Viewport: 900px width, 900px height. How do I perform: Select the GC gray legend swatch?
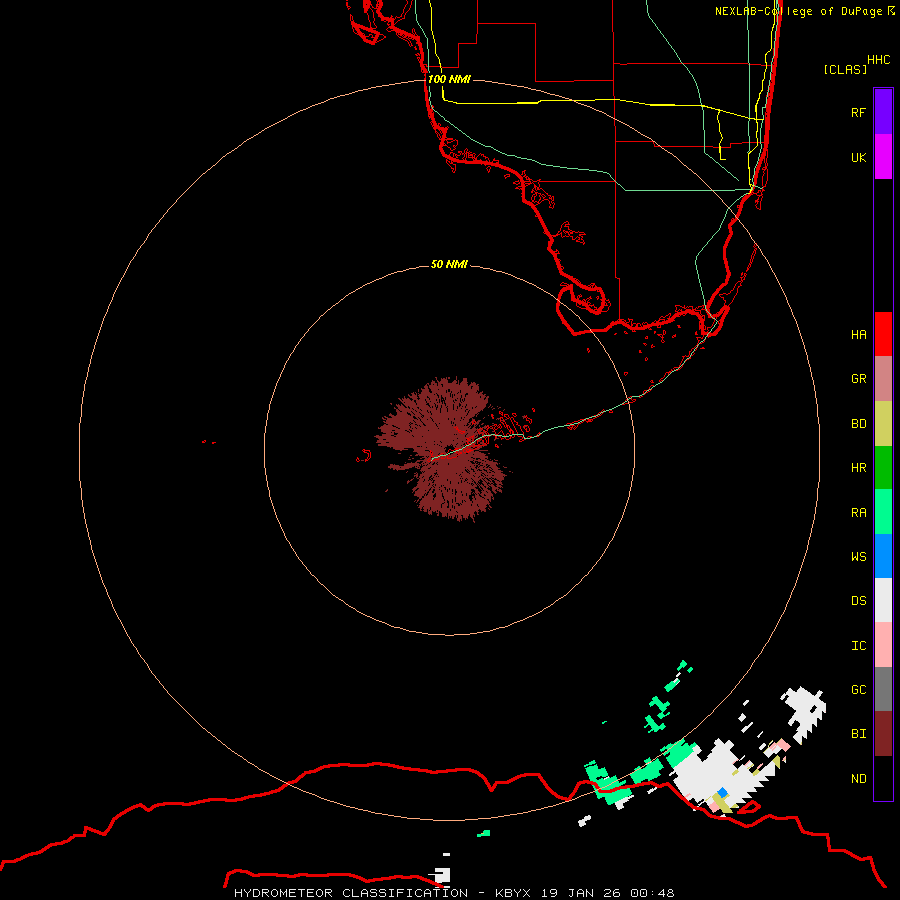883,689
